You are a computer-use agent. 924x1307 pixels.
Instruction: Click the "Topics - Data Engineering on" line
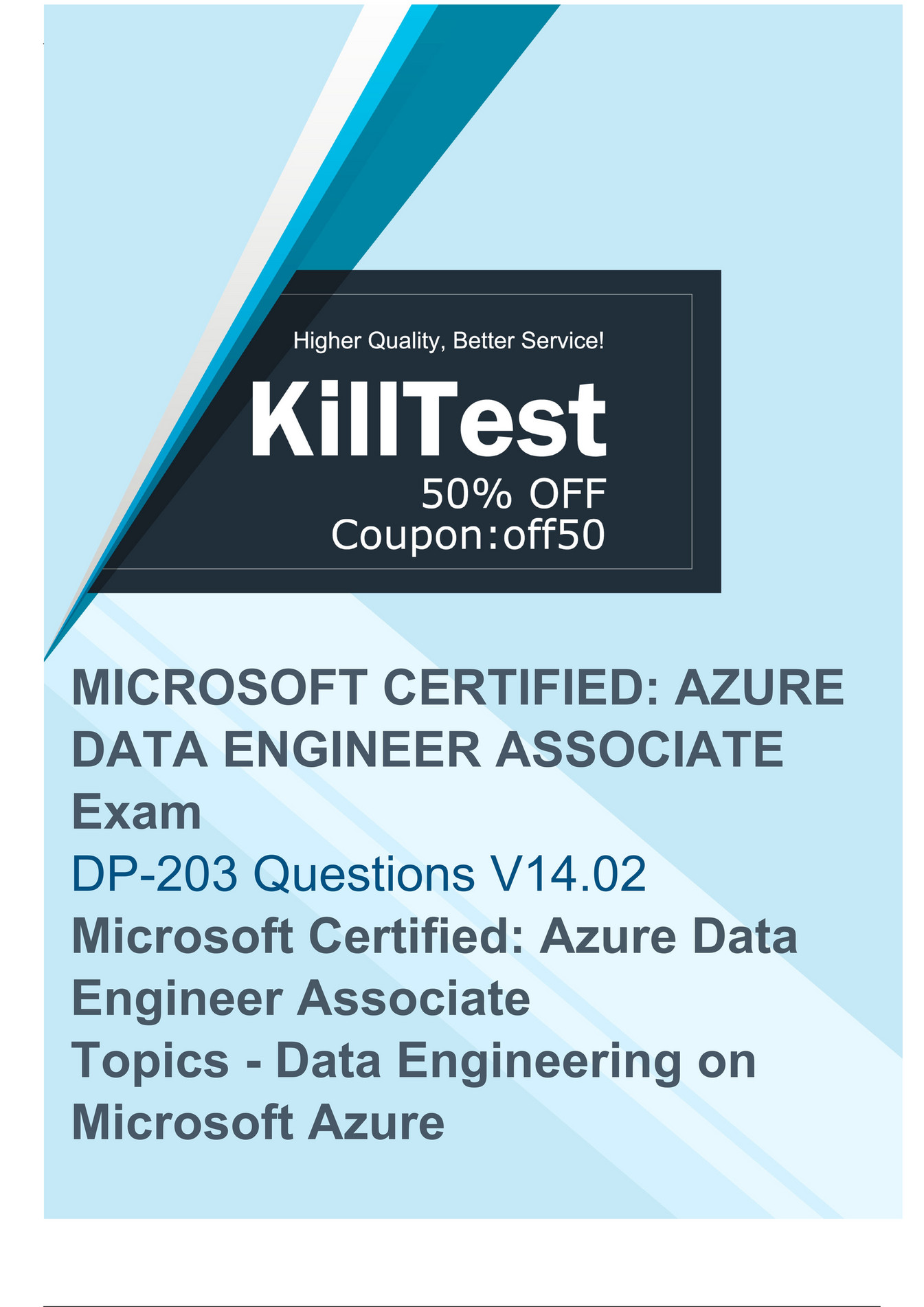414,1060
